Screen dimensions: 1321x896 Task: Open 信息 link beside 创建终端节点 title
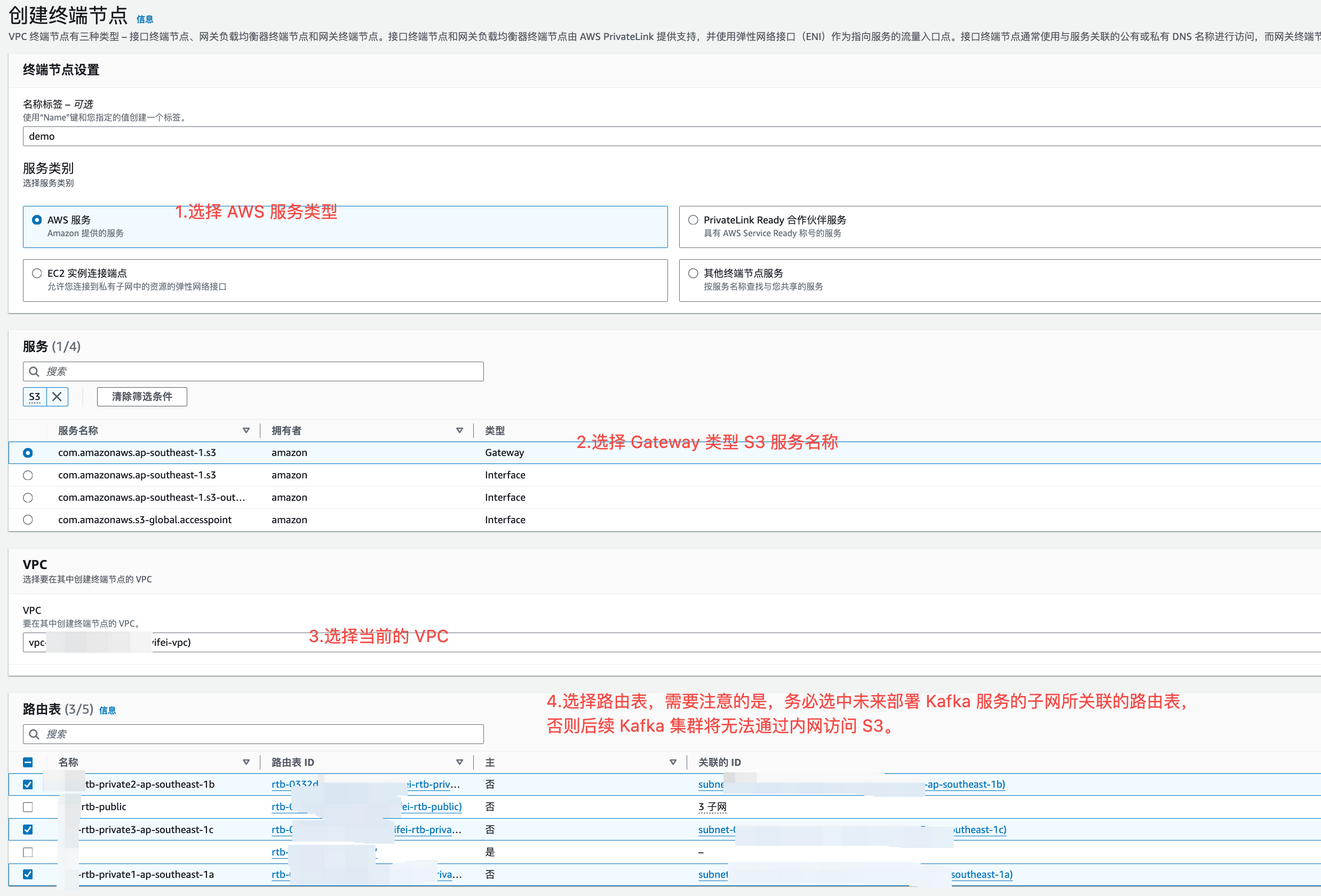[x=145, y=19]
